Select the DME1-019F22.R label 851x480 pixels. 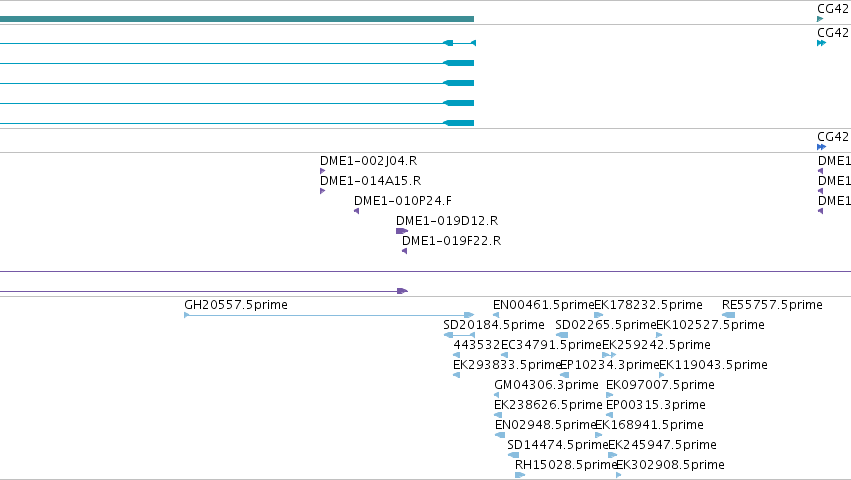(452, 241)
